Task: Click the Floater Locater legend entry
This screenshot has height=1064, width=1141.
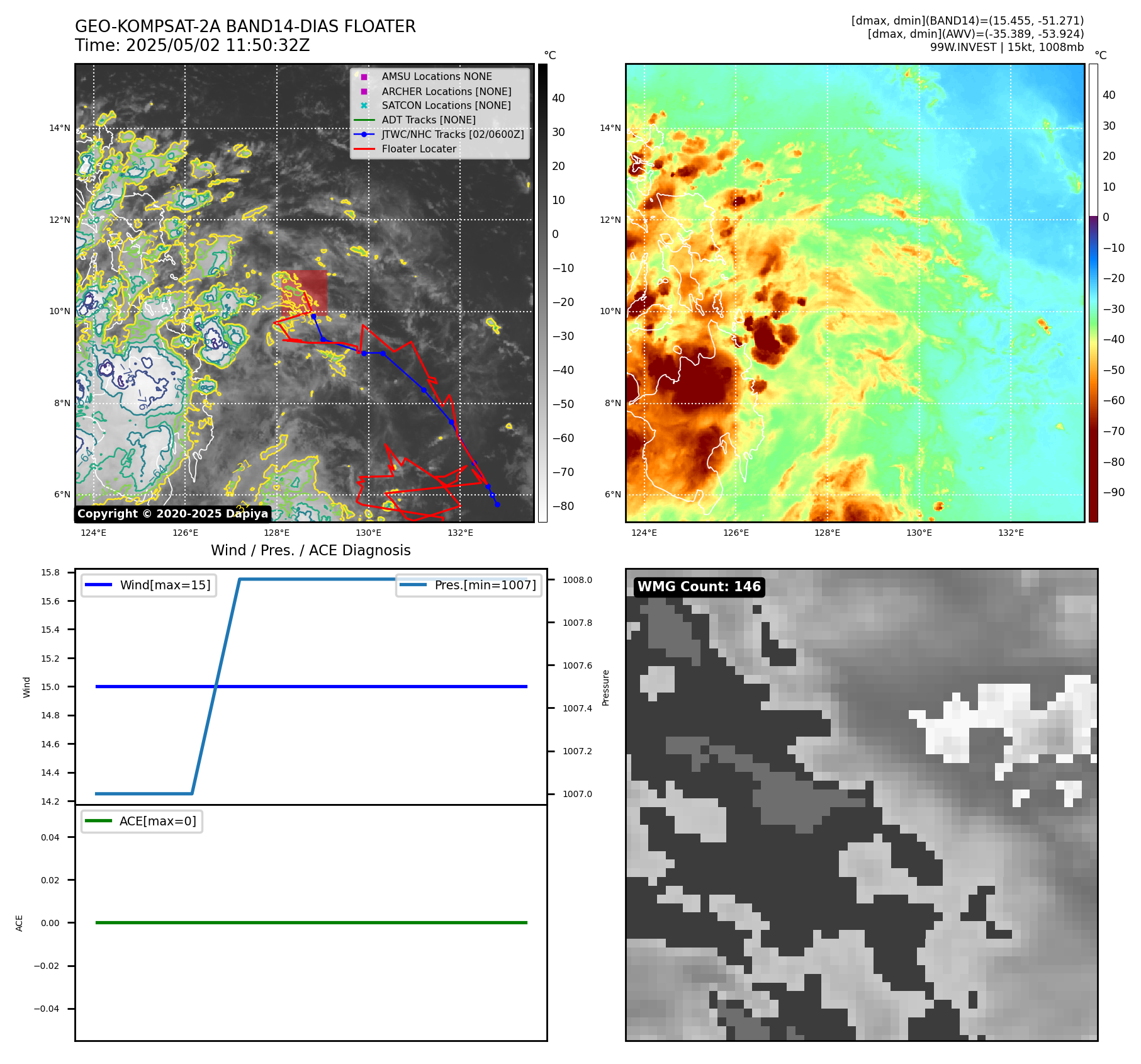Action: coord(405,149)
